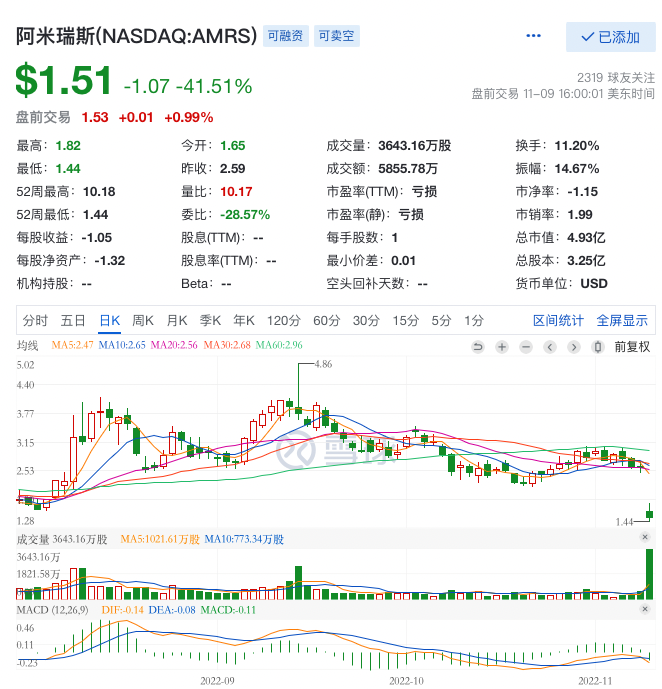Click the MA60:2.96 moving average label
The width and height of the screenshot is (662, 689).
pos(279,345)
